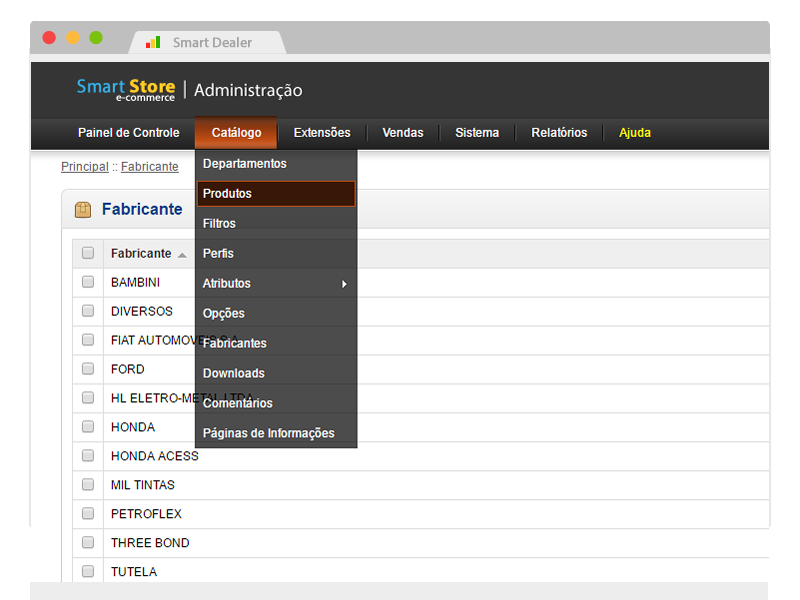The image size is (800, 600).
Task: Check the HL ELETRO-METAL row checkbox
Action: 88,397
